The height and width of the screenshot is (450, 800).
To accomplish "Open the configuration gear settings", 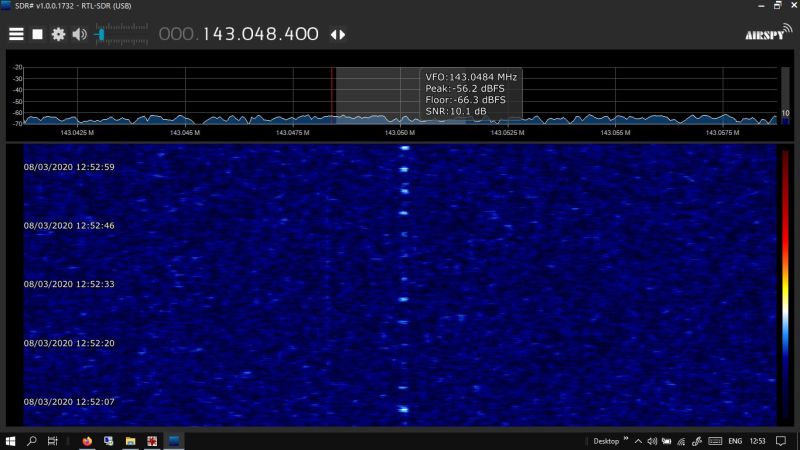I will click(x=58, y=34).
